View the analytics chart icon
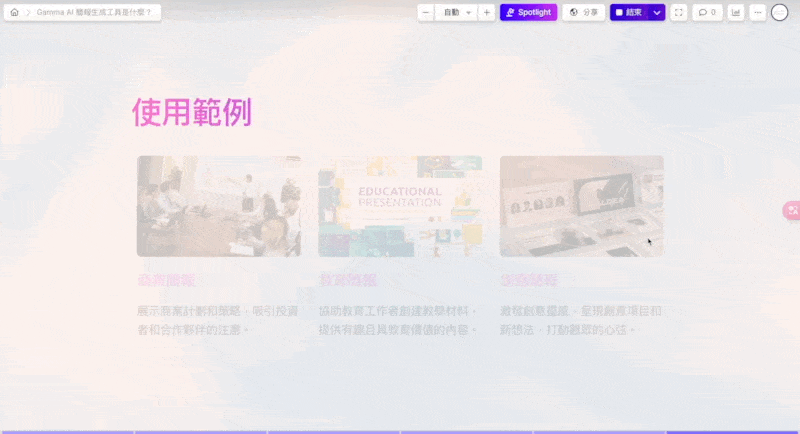Screen dimensions: 800x434 coord(736,12)
